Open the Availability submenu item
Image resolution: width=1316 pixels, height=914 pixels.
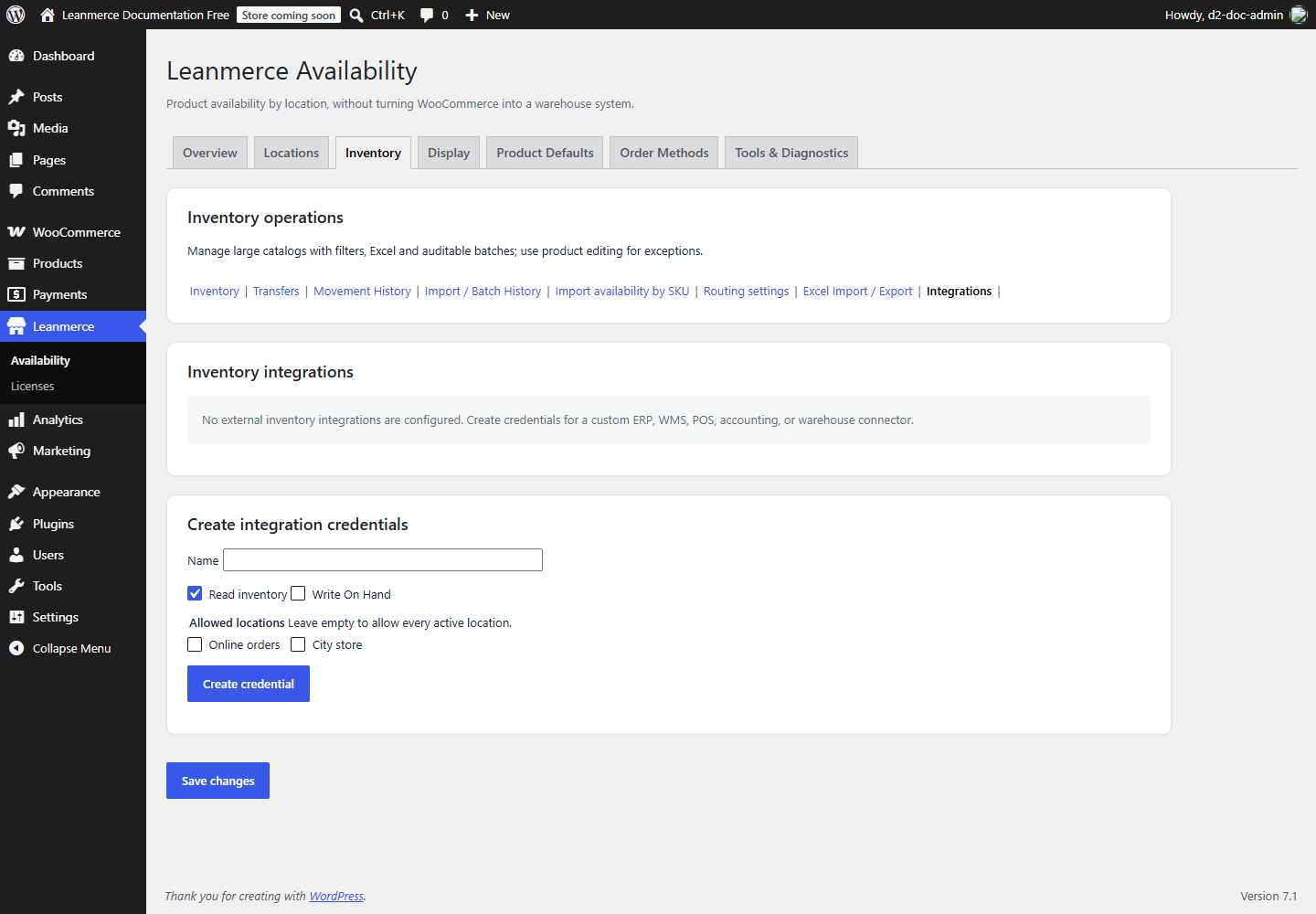[x=40, y=361]
